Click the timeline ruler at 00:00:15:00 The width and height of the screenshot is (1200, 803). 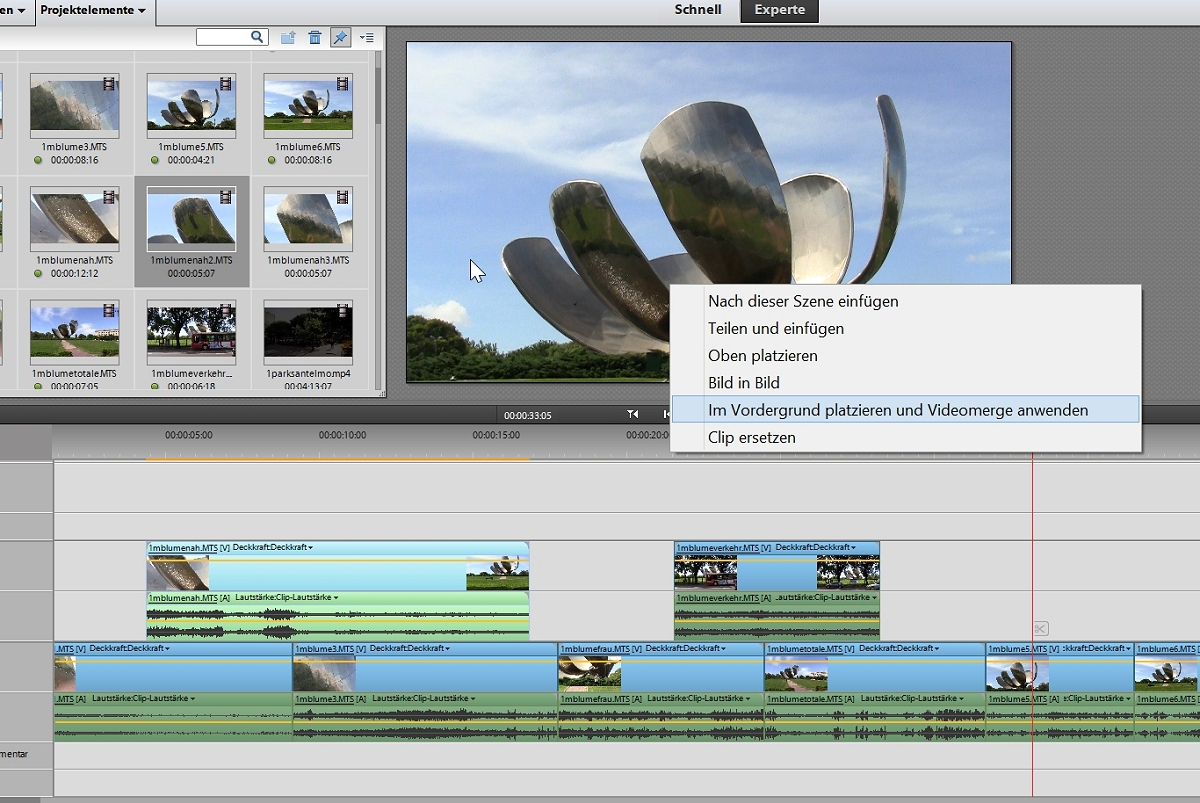pyautogui.click(x=496, y=436)
